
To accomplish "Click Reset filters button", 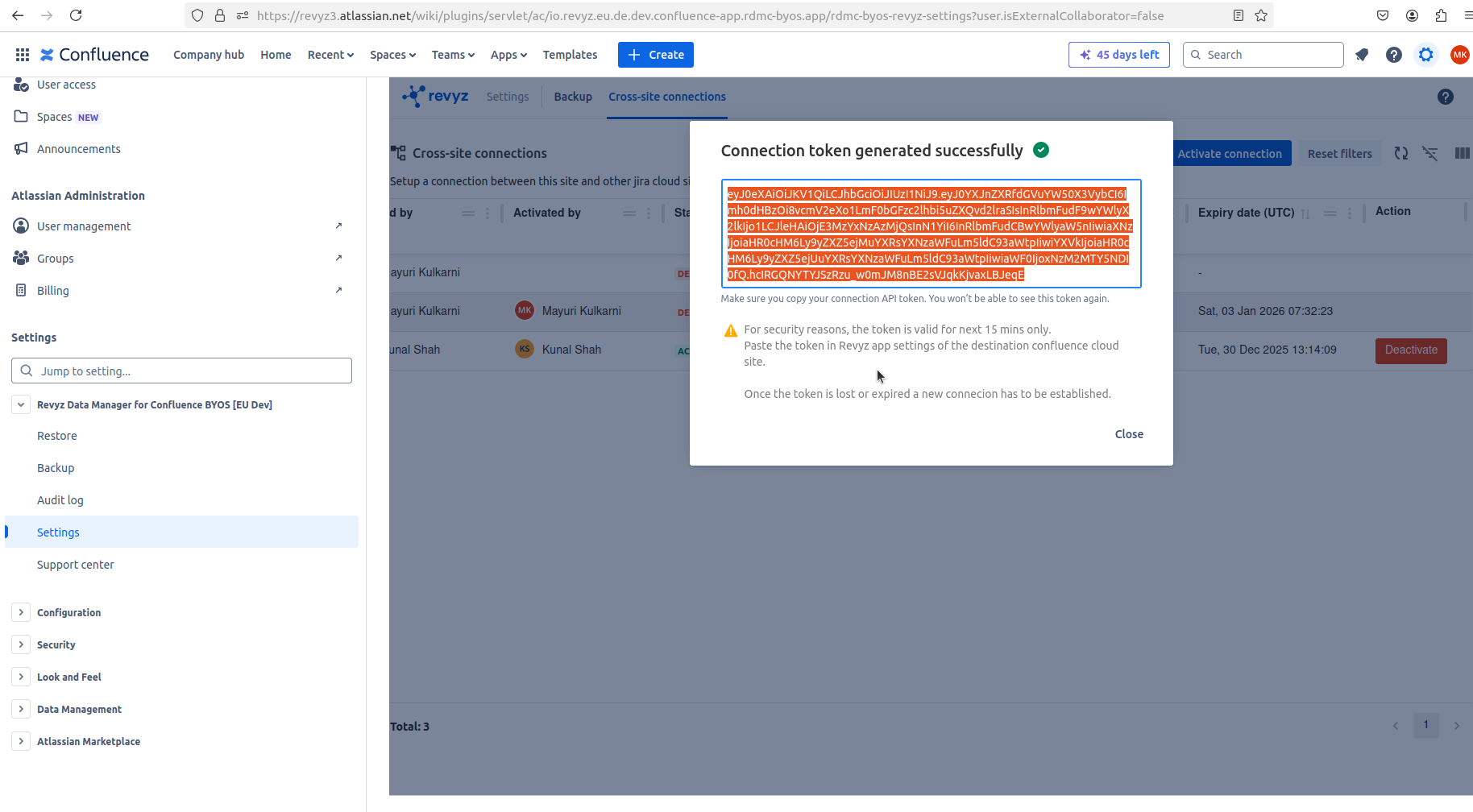I will click(1339, 153).
